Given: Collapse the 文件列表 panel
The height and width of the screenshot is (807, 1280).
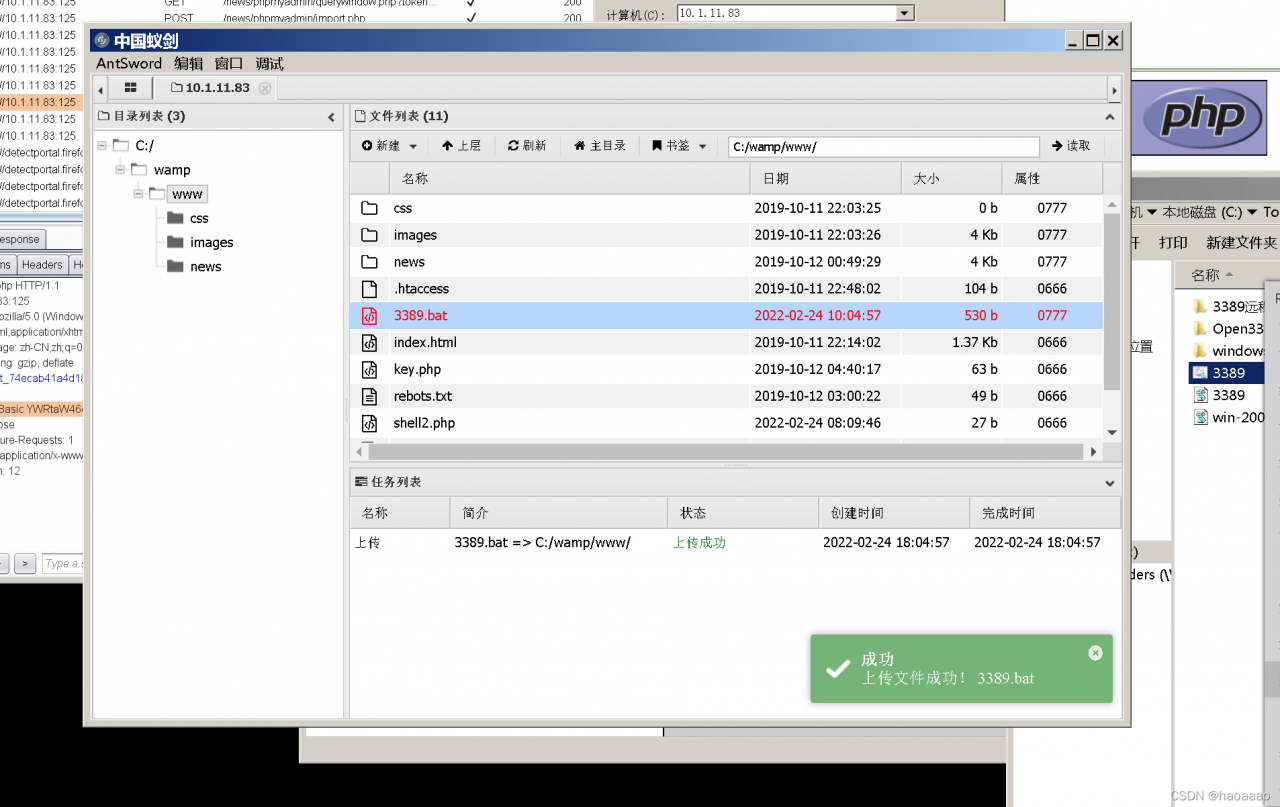Looking at the screenshot, I should [x=1109, y=117].
